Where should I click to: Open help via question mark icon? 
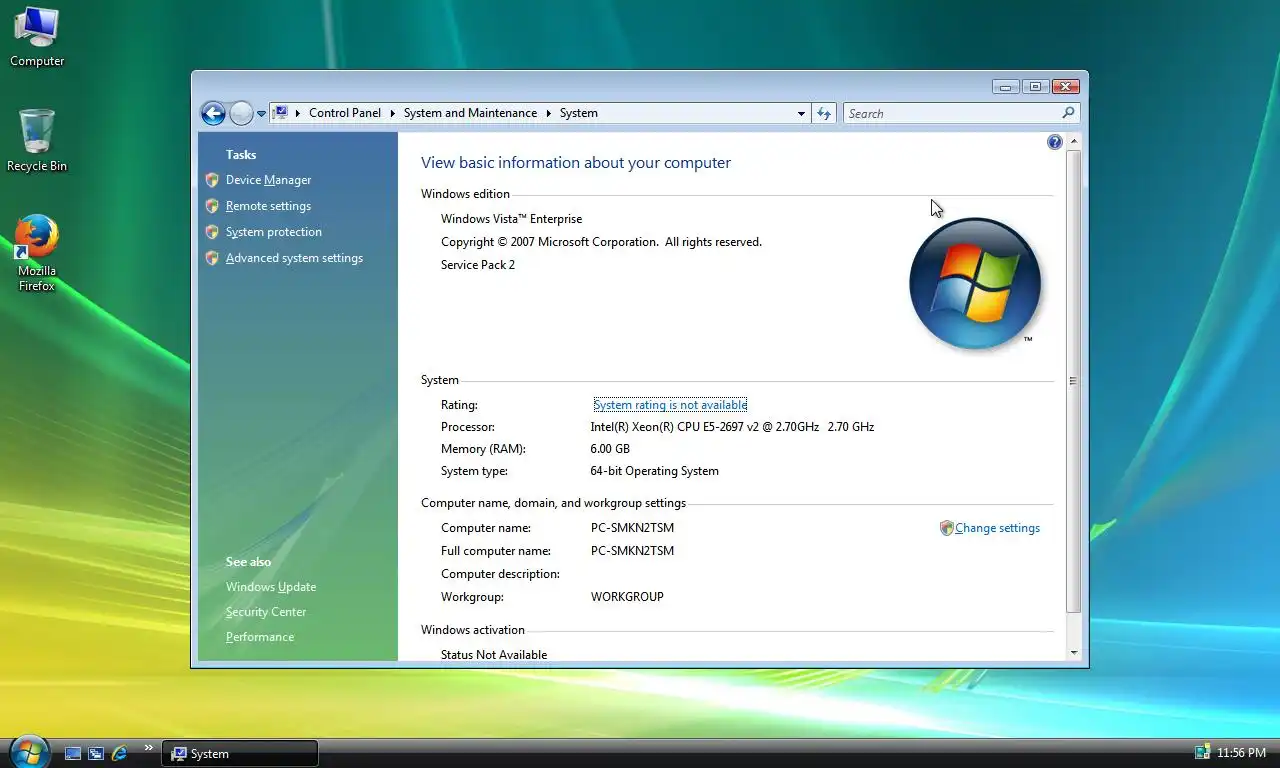tap(1054, 142)
